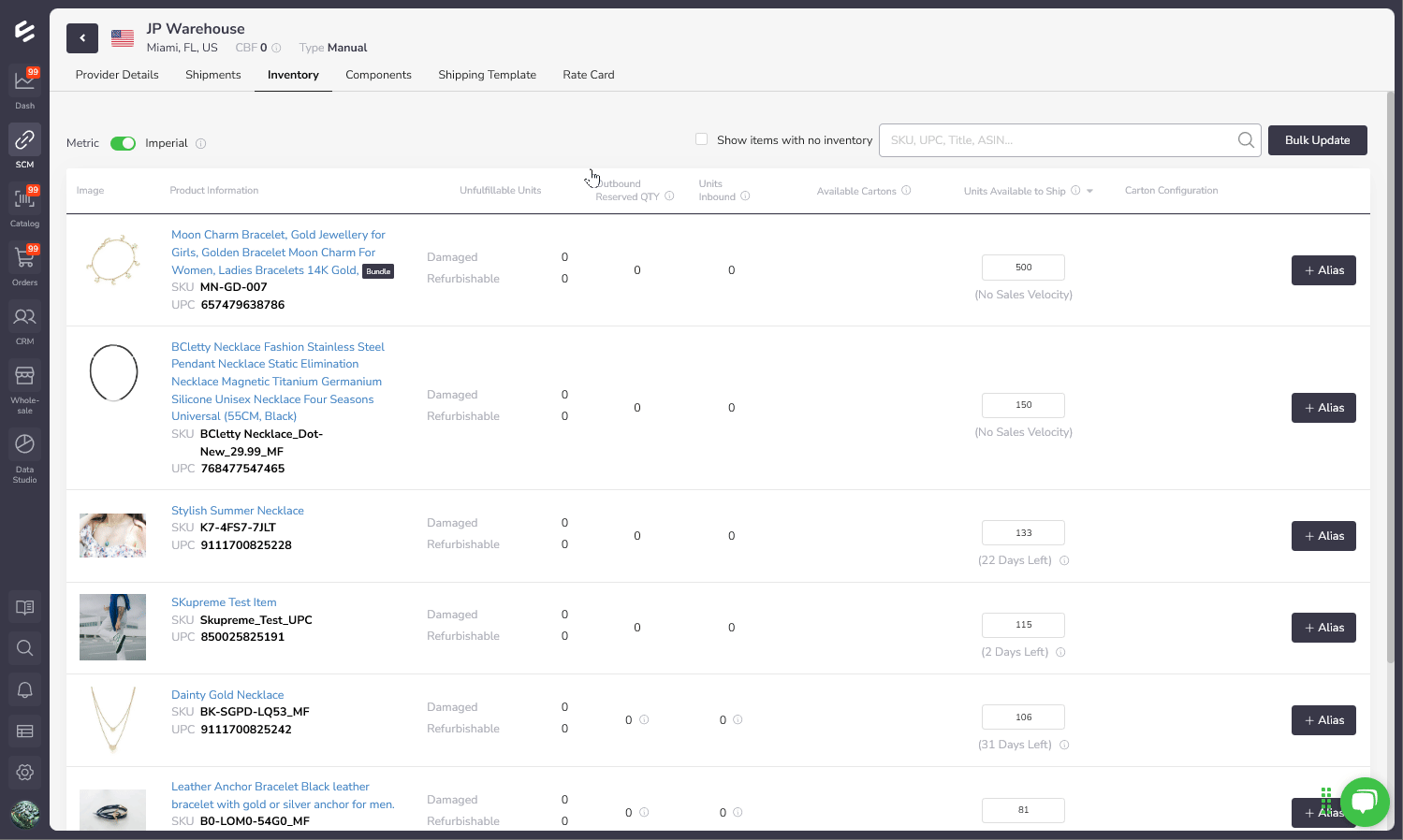Click the search magnifier in the search box
The image size is (1403, 840).
(x=1246, y=140)
